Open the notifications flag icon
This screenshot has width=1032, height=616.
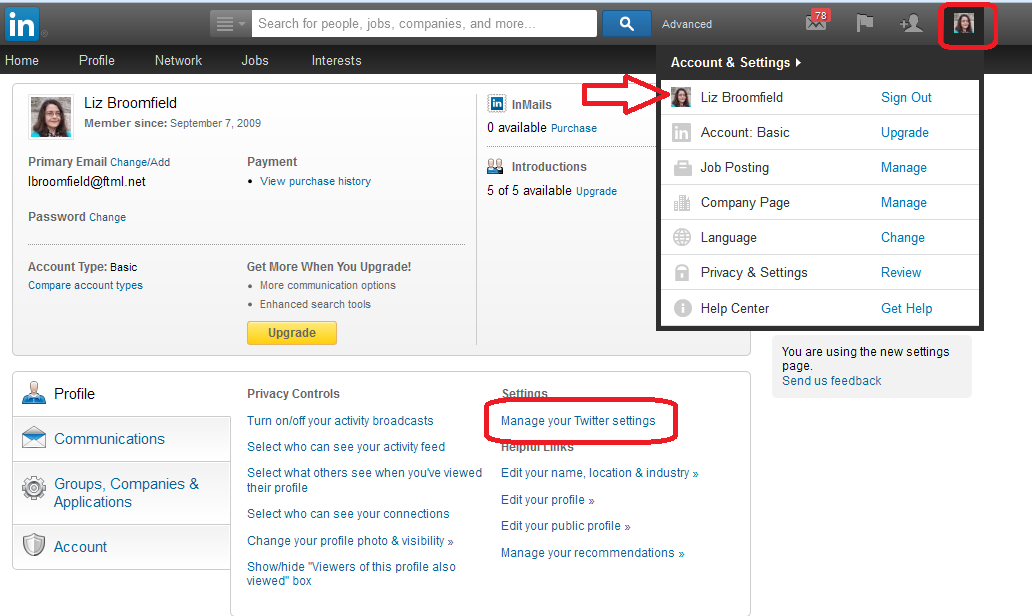[x=864, y=23]
